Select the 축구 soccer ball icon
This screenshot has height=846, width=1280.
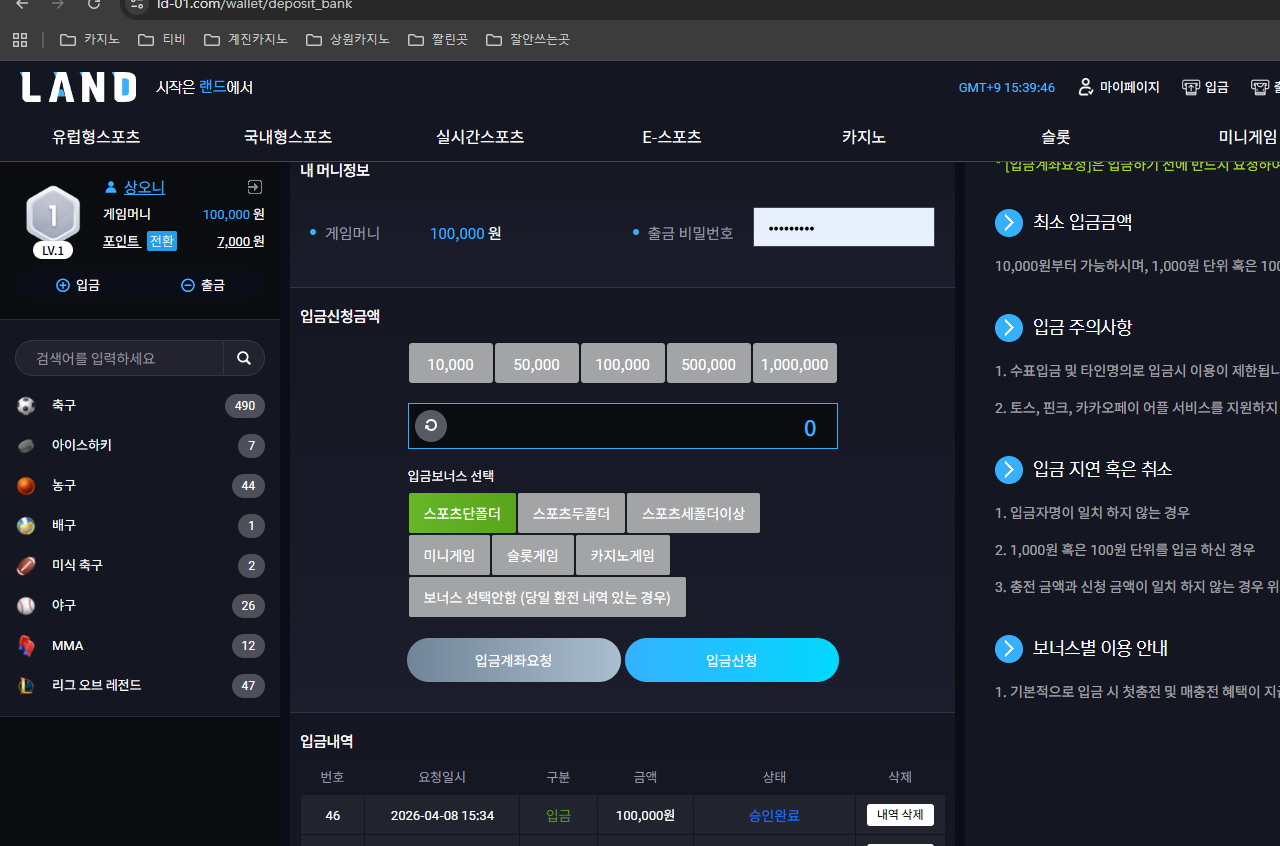tap(26, 406)
